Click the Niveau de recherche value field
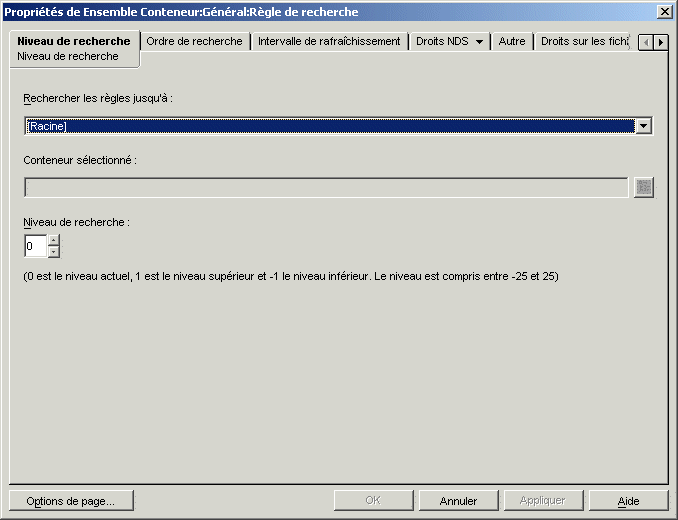This screenshot has width=678, height=520. tap(35, 246)
